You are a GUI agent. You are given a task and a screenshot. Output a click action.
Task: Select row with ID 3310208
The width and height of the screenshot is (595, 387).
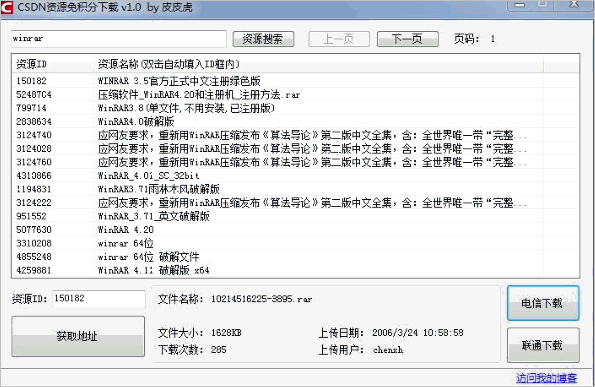296,243
